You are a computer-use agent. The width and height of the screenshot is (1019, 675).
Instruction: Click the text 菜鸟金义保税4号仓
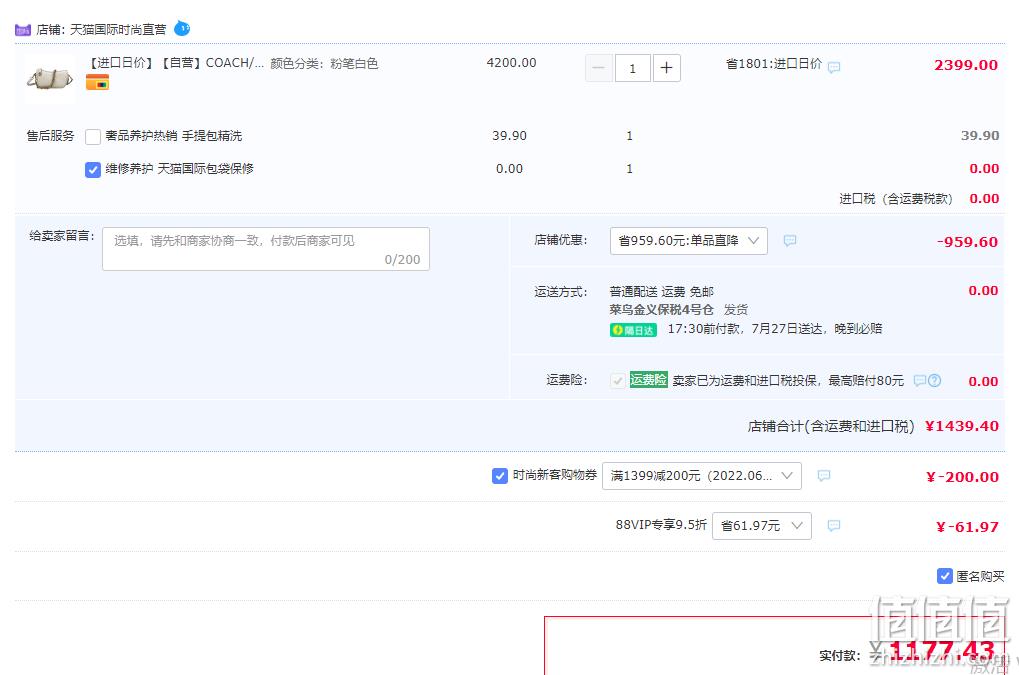point(662,310)
